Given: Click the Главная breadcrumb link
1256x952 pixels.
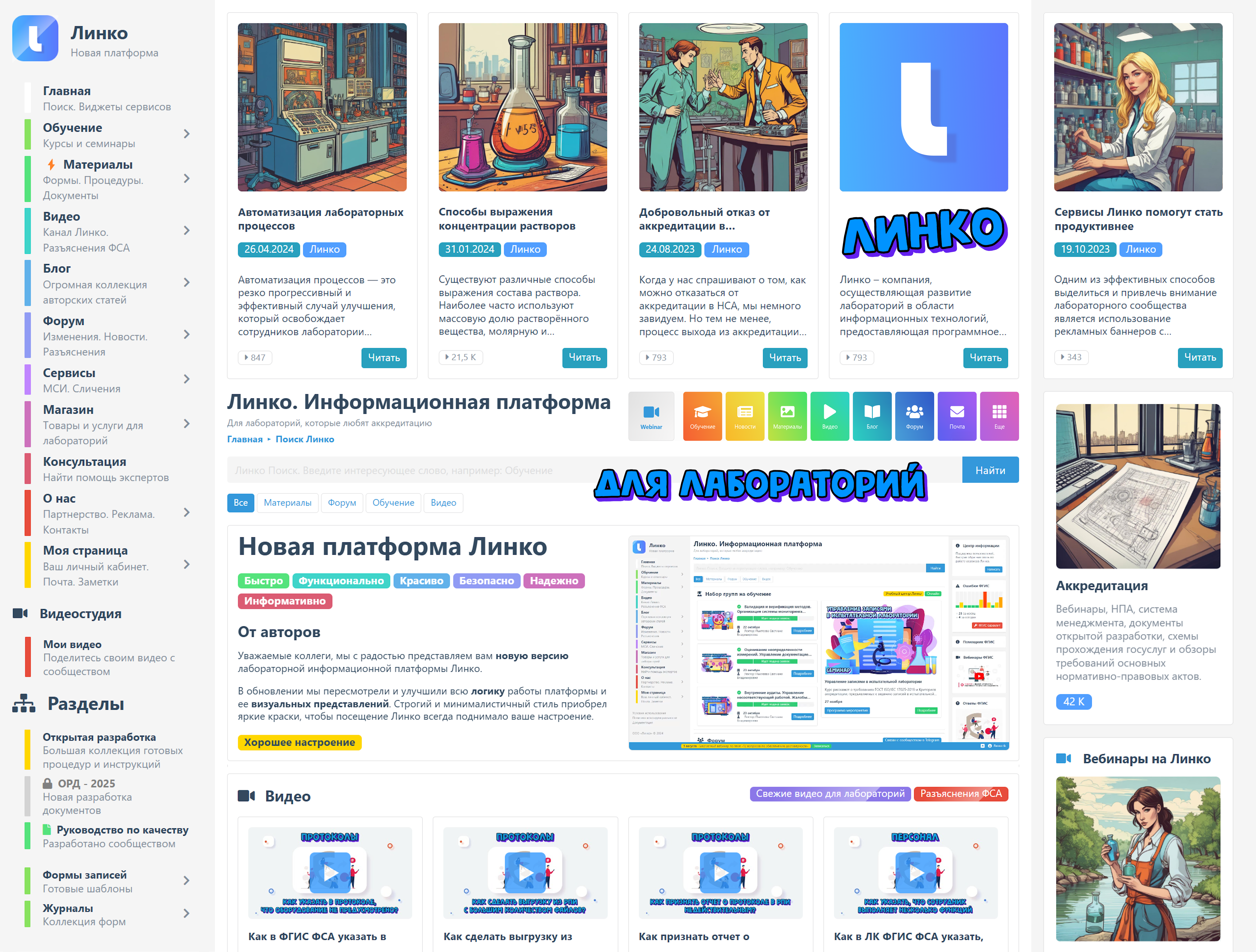Looking at the screenshot, I should (245, 439).
